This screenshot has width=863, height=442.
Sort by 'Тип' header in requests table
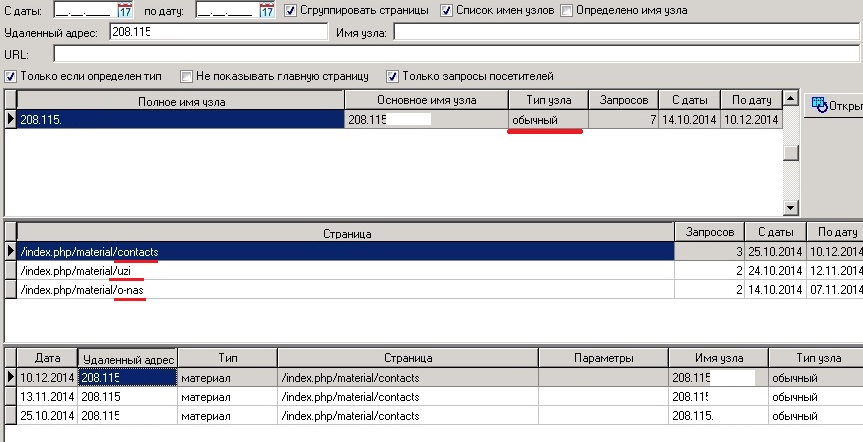[x=228, y=358]
